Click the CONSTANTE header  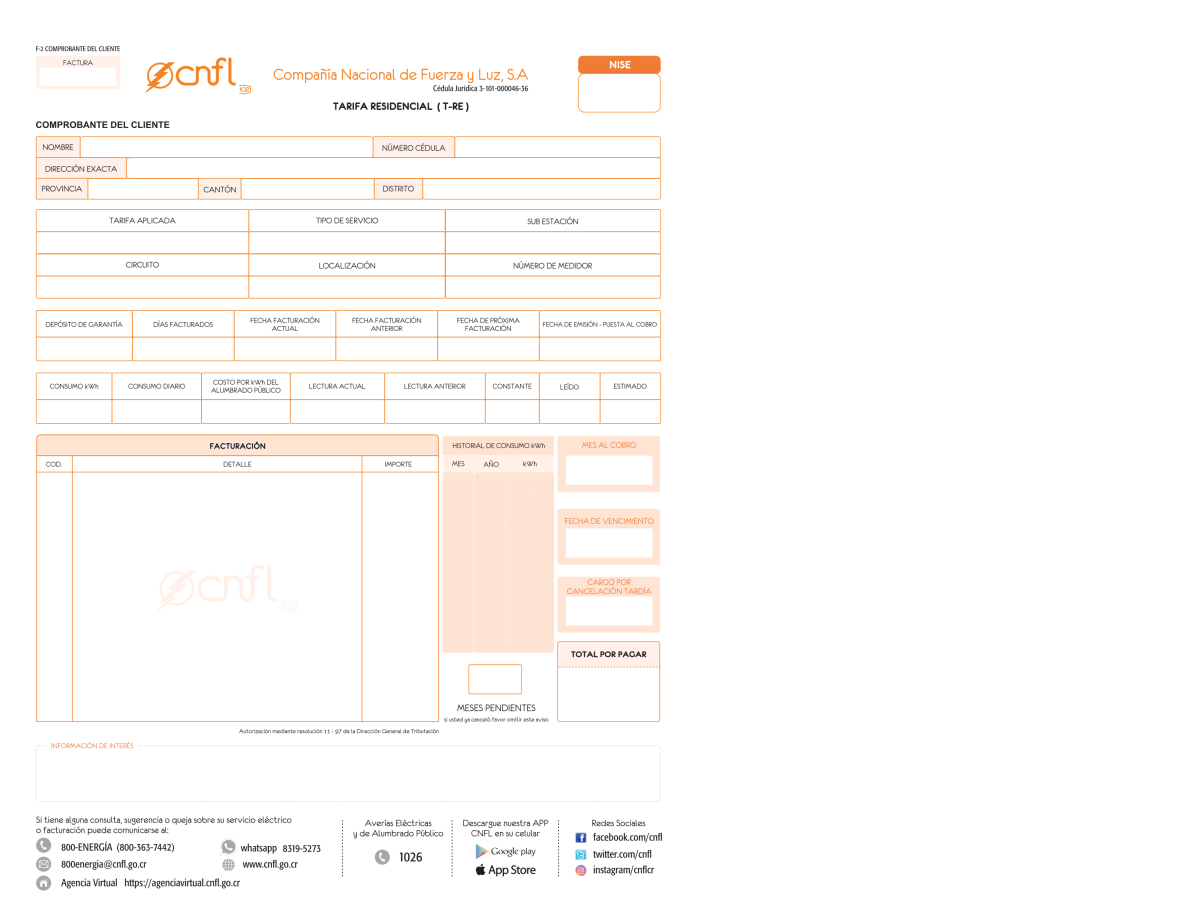coord(512,386)
